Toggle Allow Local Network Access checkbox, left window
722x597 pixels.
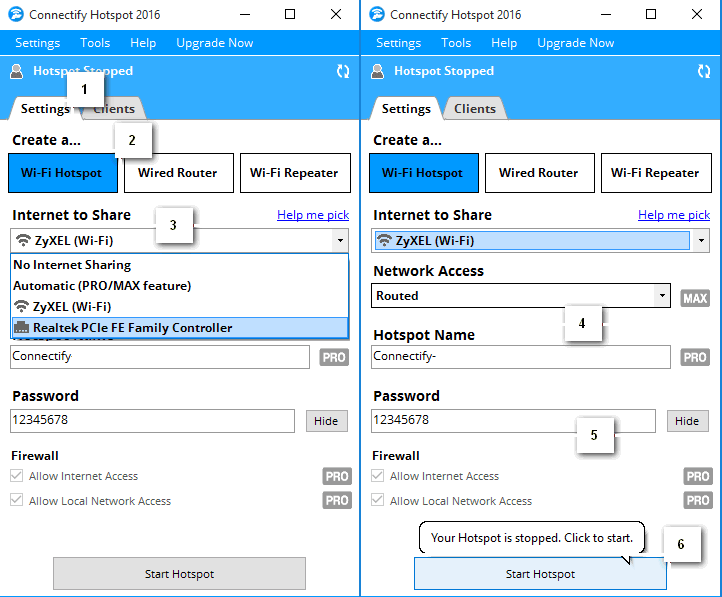(x=17, y=500)
